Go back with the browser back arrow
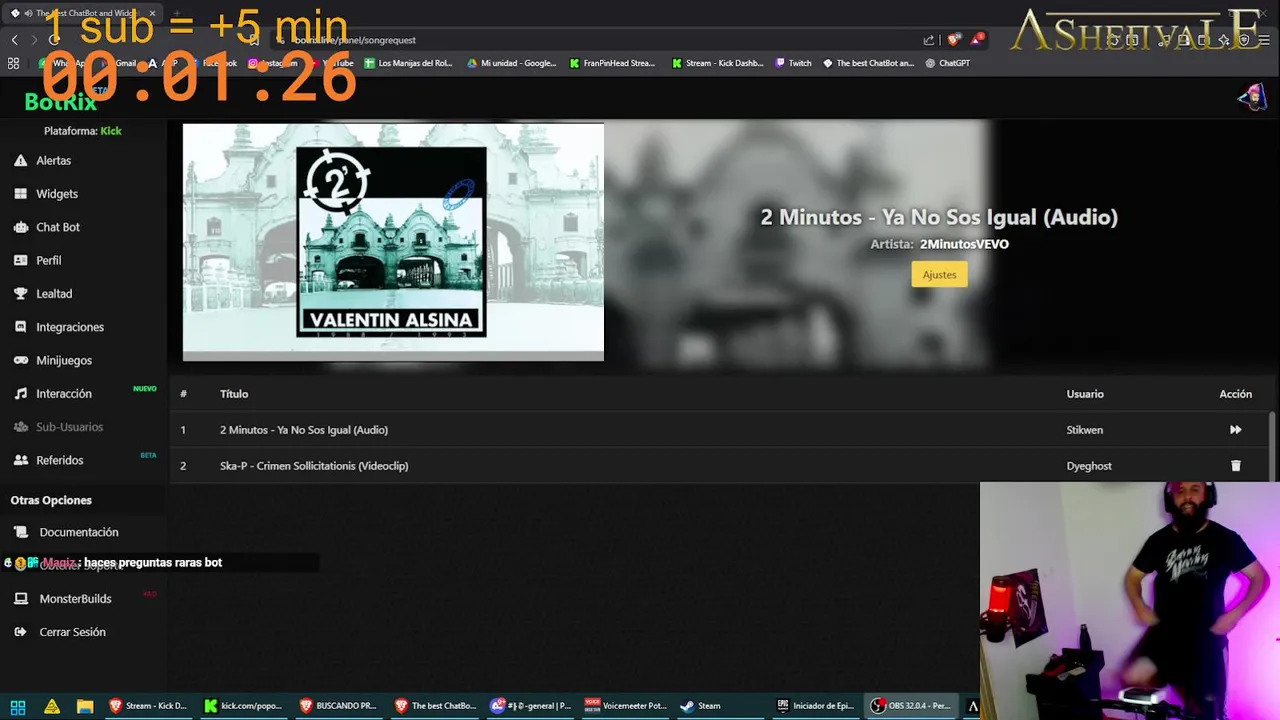This screenshot has height=720, width=1280. 14,40
